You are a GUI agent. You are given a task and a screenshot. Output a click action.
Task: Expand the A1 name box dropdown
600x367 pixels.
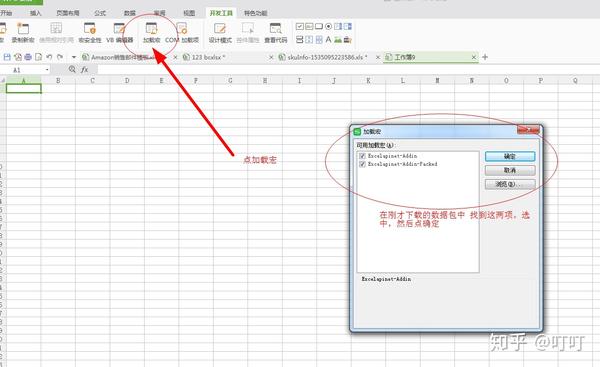coord(47,70)
